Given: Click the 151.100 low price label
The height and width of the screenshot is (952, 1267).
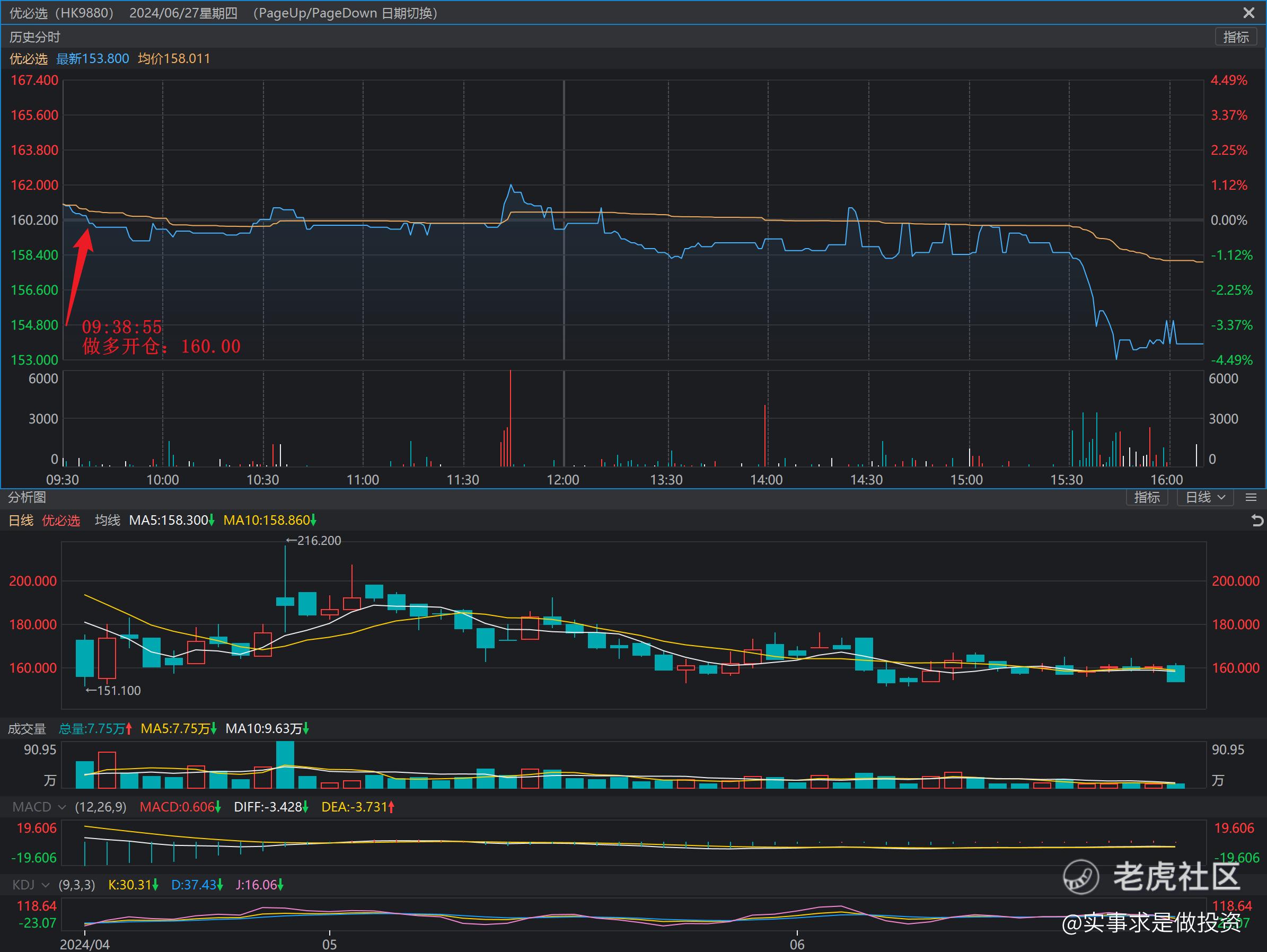Looking at the screenshot, I should [x=113, y=690].
